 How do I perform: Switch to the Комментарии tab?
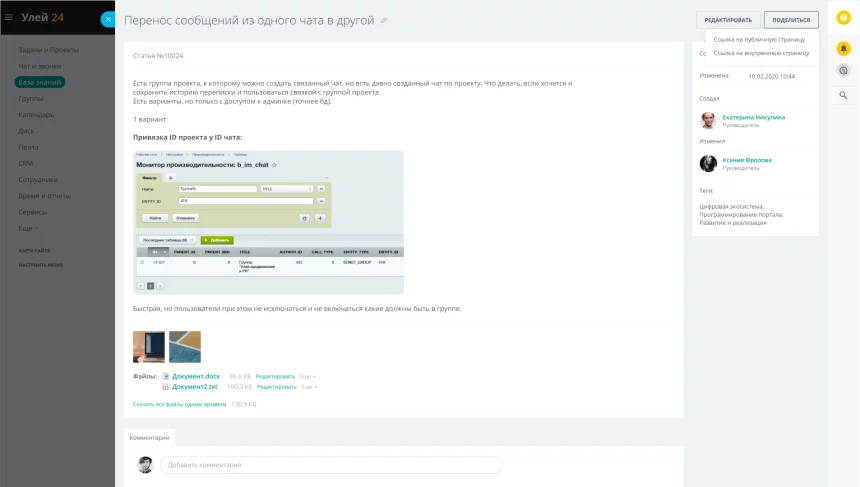tap(150, 438)
